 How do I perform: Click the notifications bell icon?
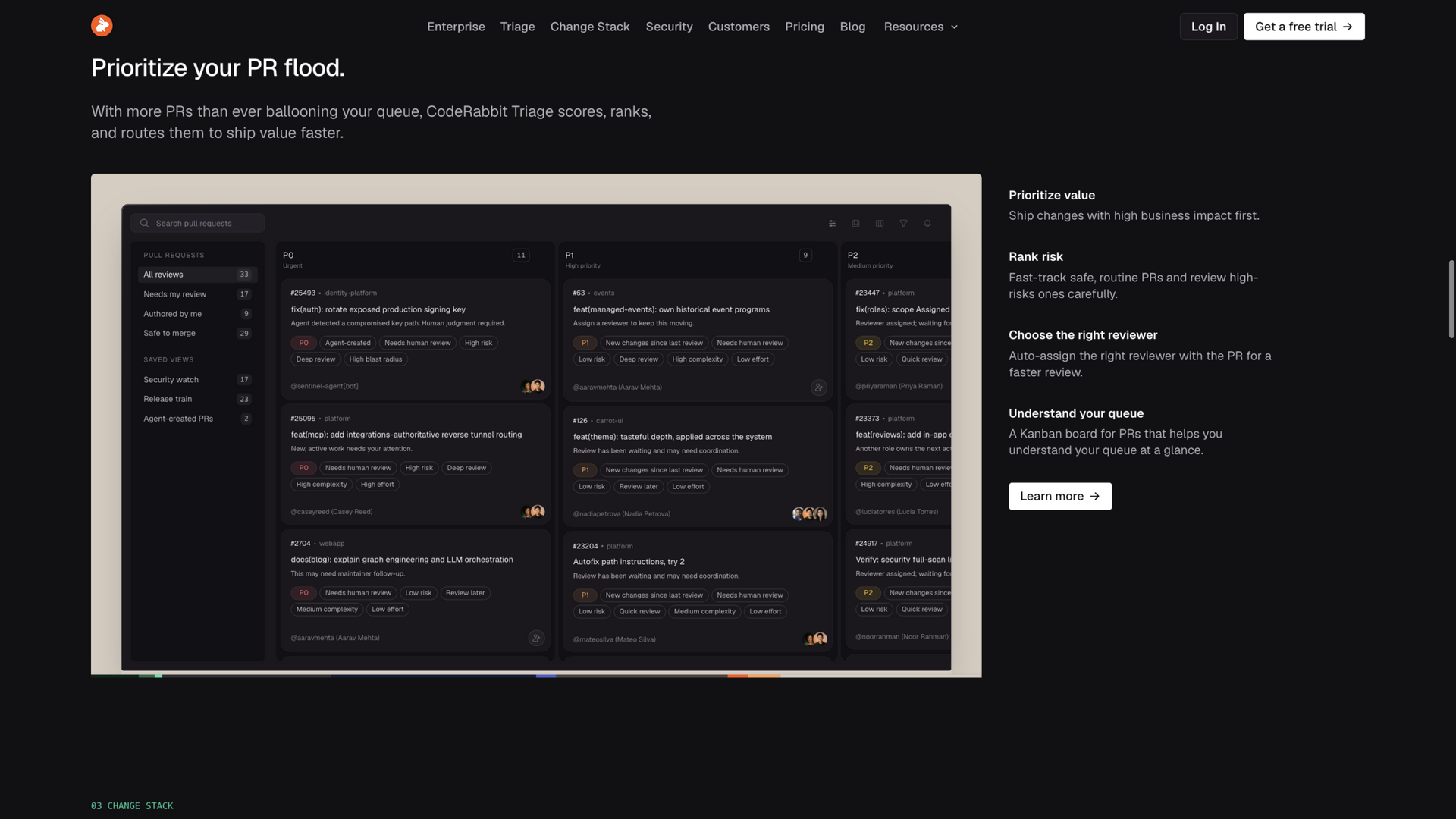pos(927,224)
